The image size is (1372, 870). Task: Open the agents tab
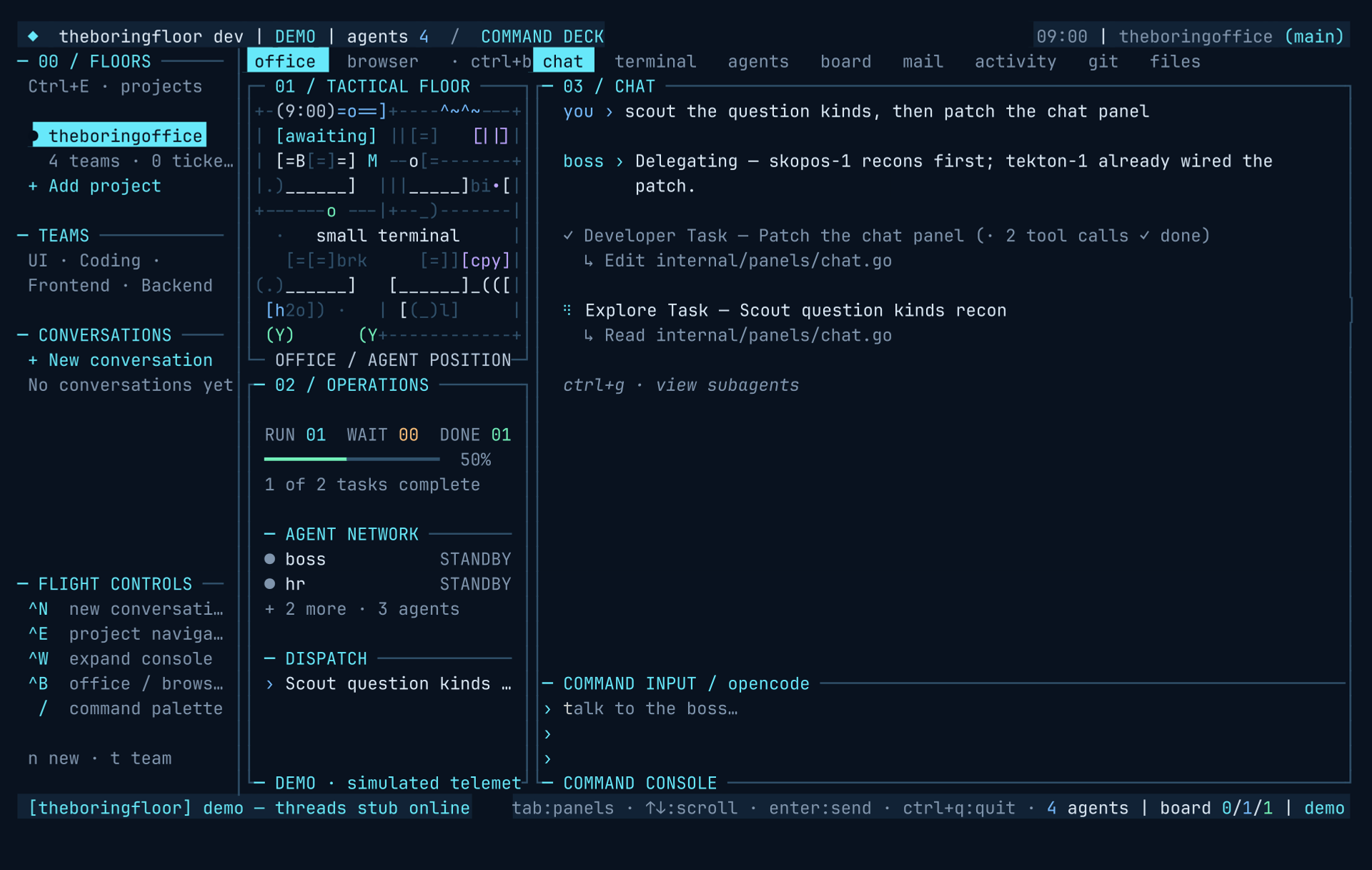pyautogui.click(x=758, y=61)
